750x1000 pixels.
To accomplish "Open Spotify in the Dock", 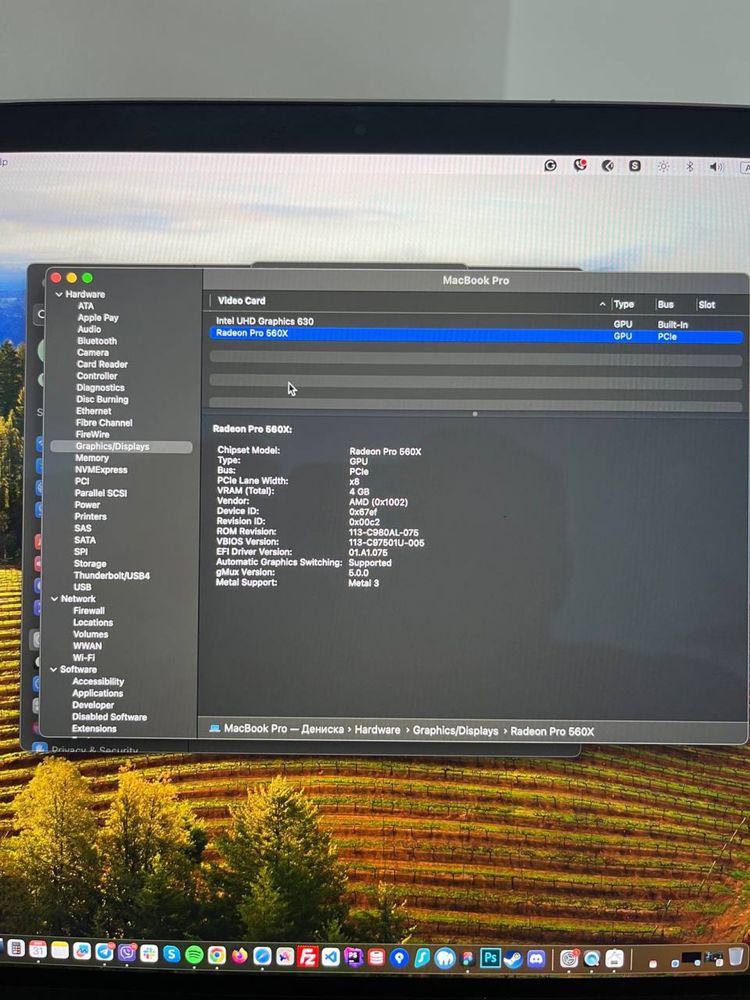I will (x=194, y=955).
